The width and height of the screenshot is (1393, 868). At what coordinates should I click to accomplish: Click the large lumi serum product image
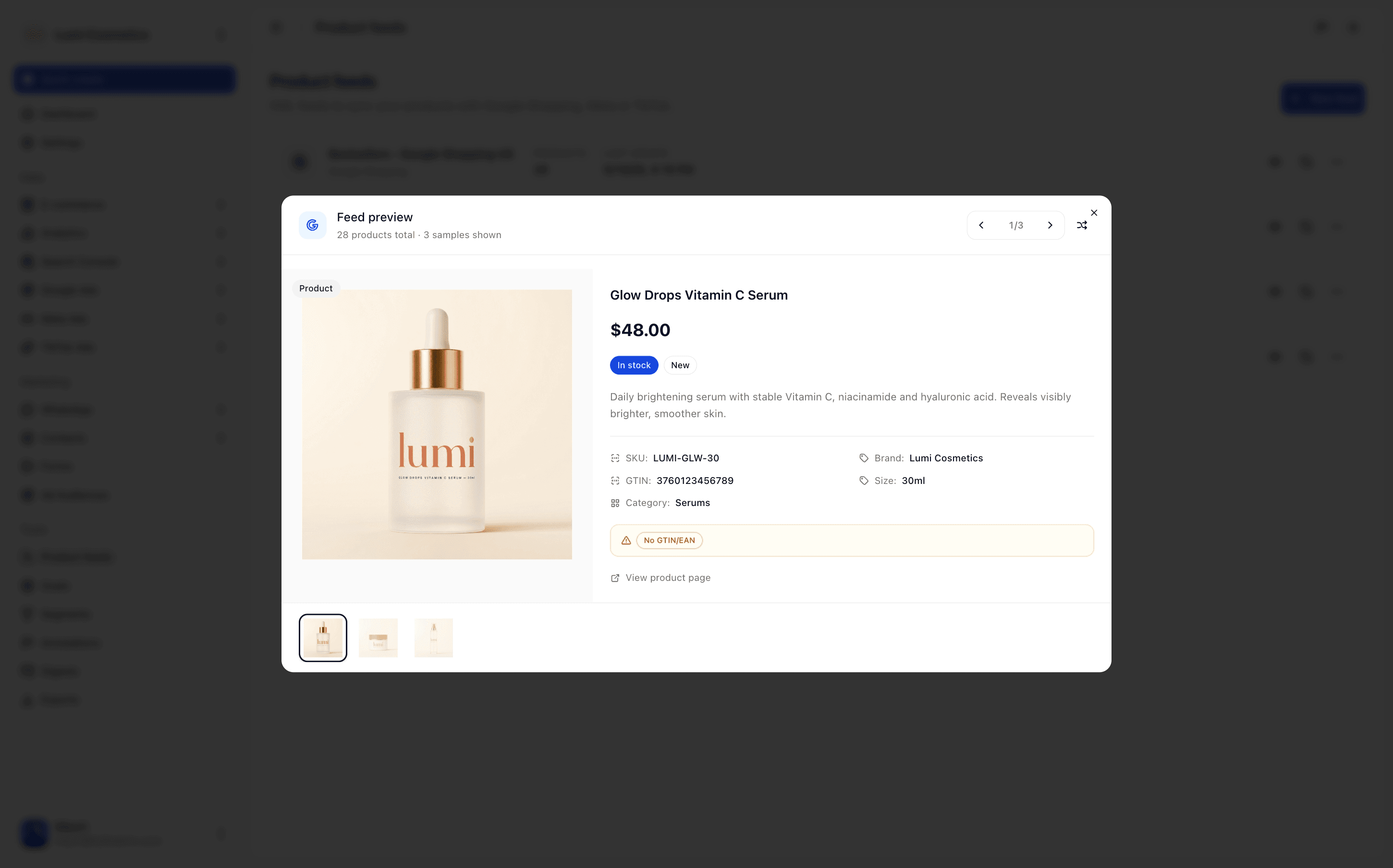[437, 424]
